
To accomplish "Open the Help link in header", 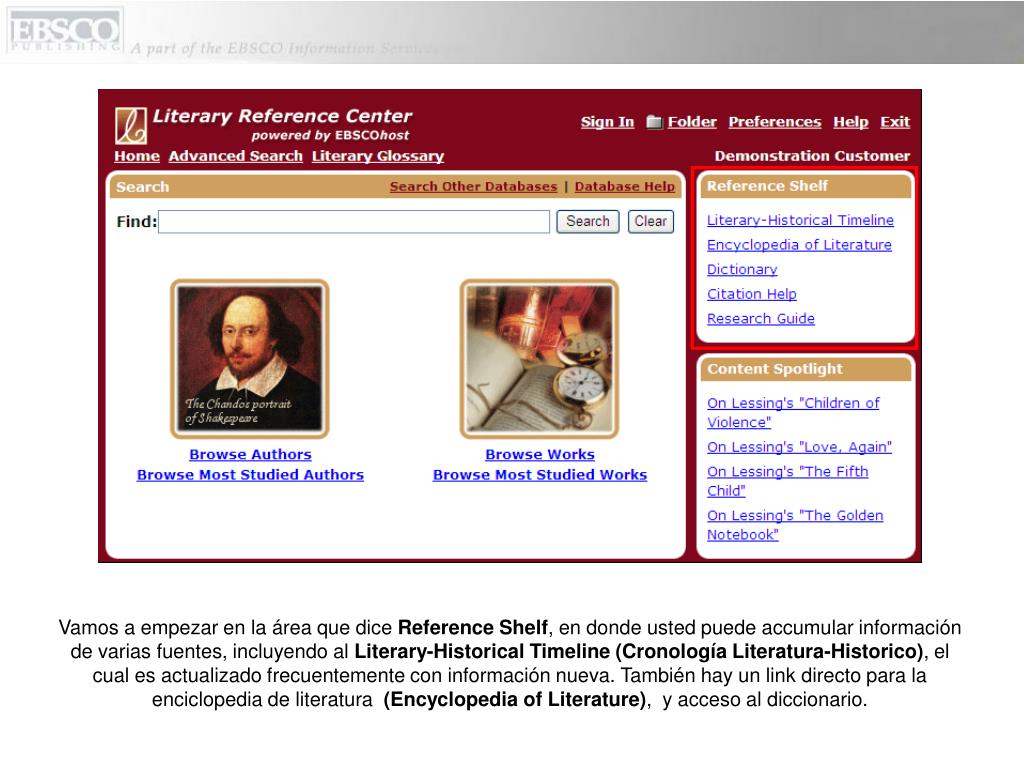I will [850, 121].
